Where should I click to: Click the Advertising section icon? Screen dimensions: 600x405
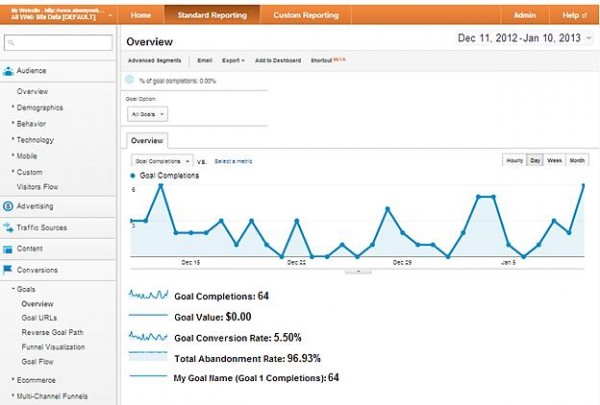click(9, 206)
